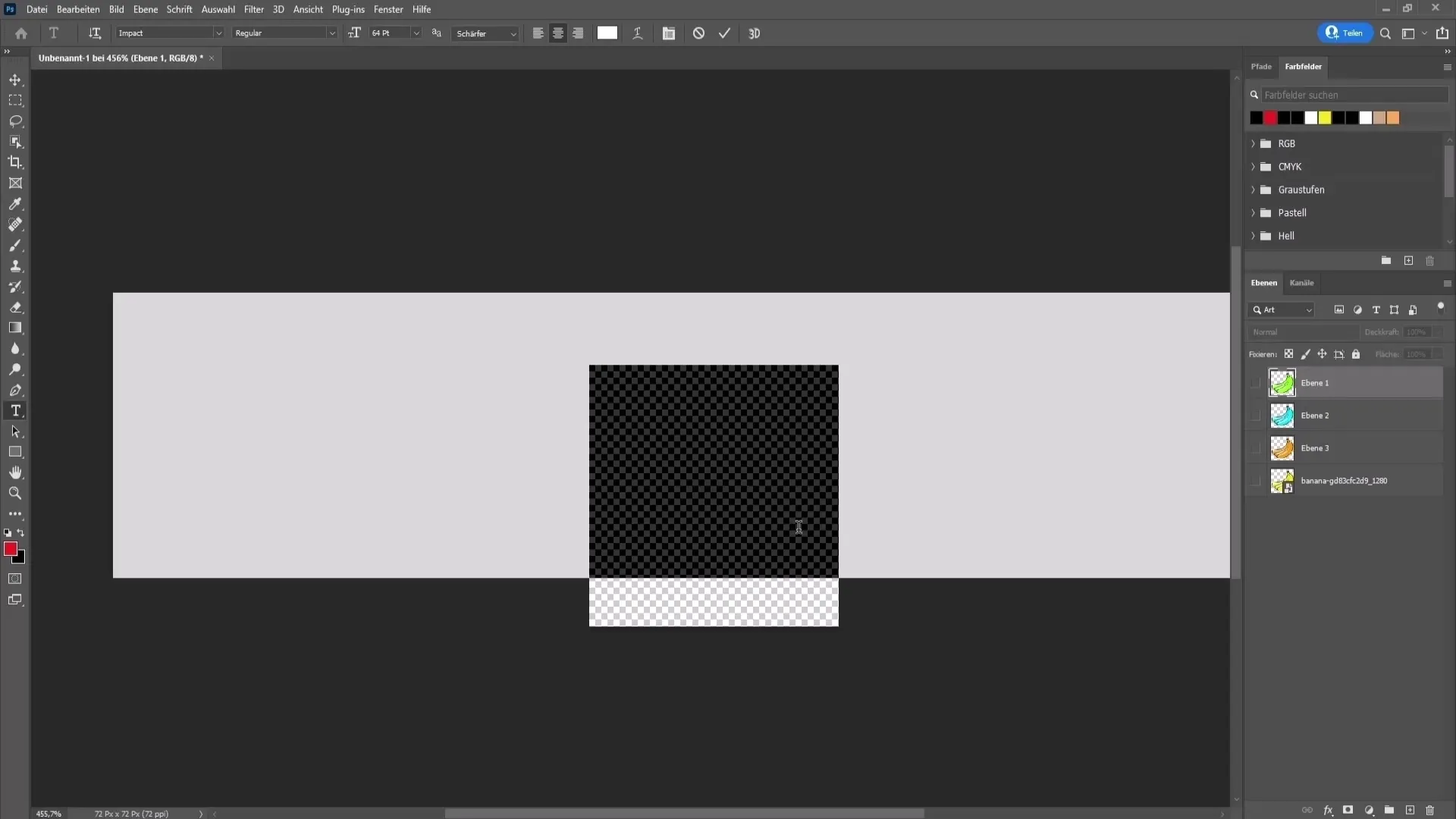
Task: Select the Pen tool
Action: click(x=15, y=390)
